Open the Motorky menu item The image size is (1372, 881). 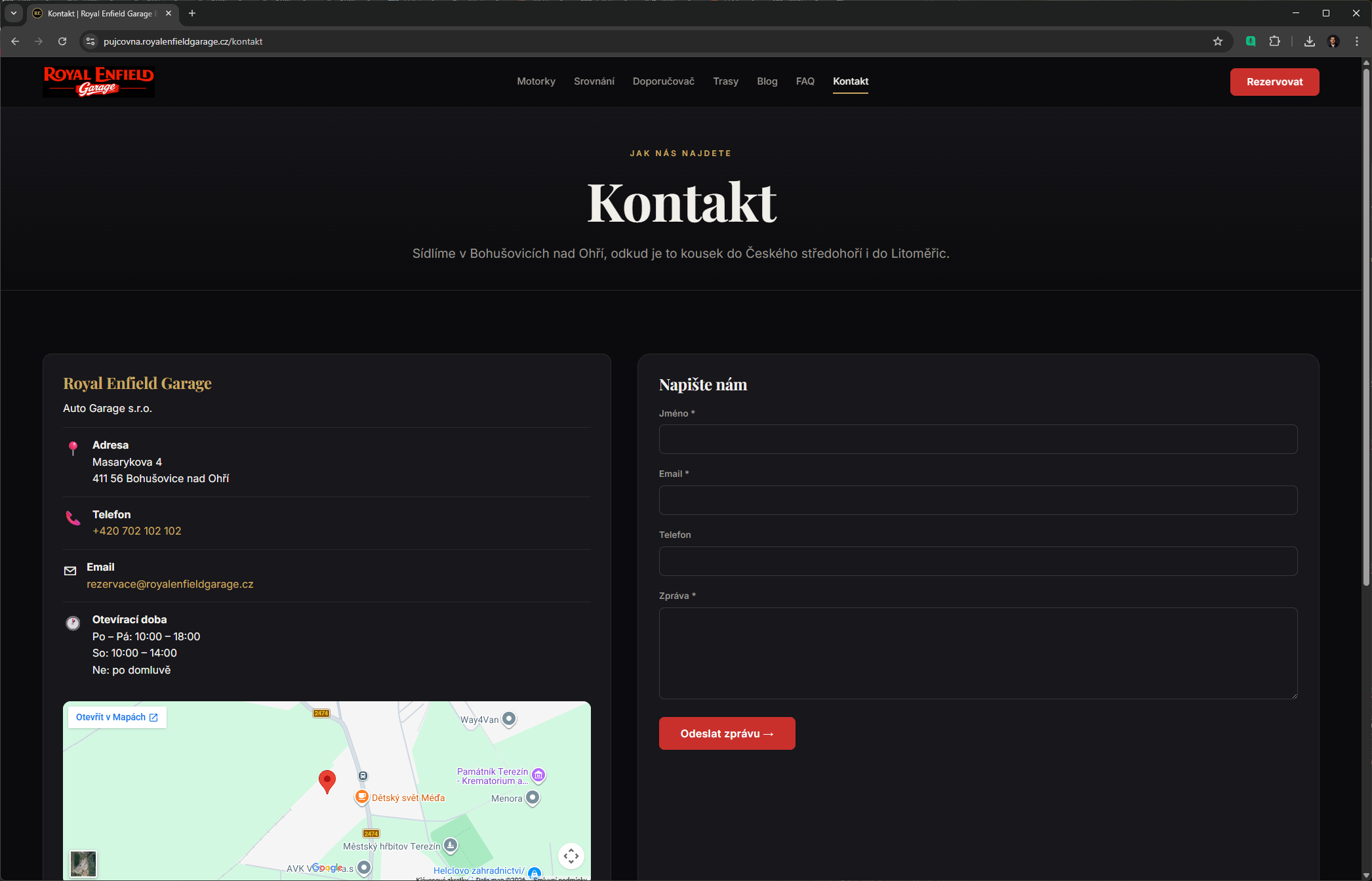536,81
